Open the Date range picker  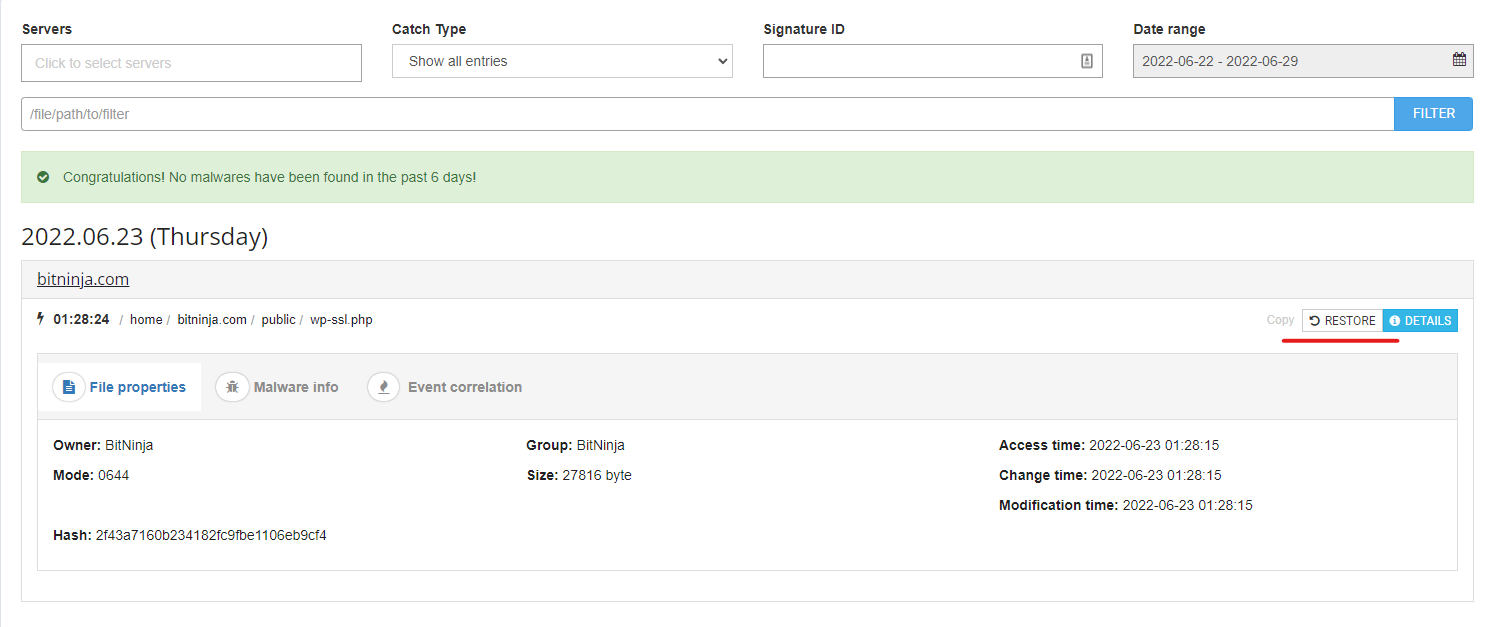(x=1302, y=60)
